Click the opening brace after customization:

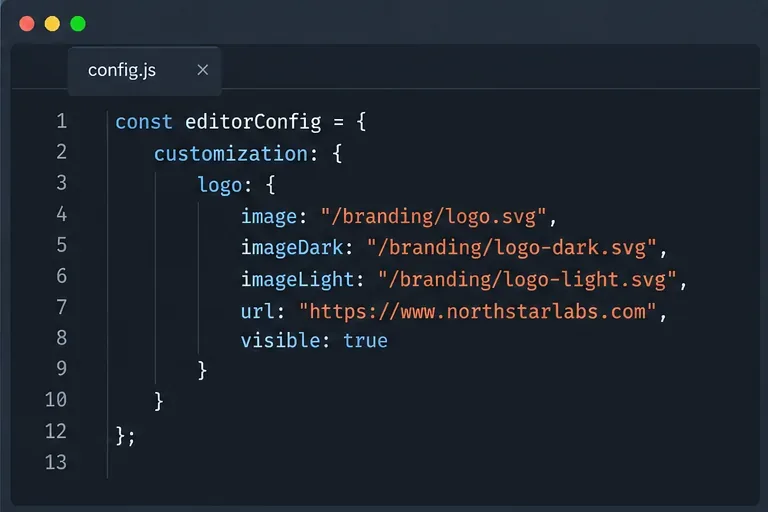tap(337, 153)
